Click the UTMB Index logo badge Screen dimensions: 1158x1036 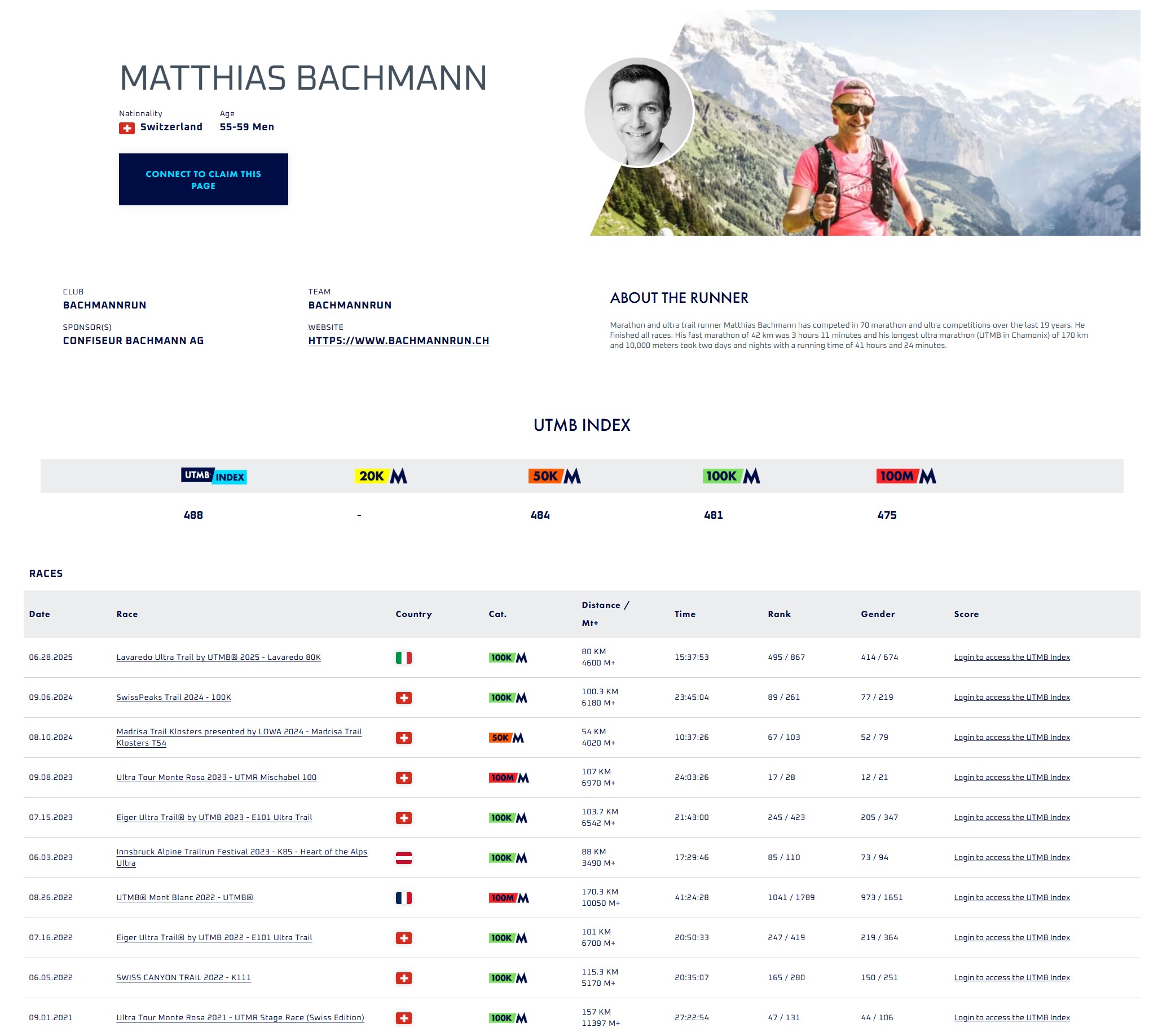click(214, 476)
